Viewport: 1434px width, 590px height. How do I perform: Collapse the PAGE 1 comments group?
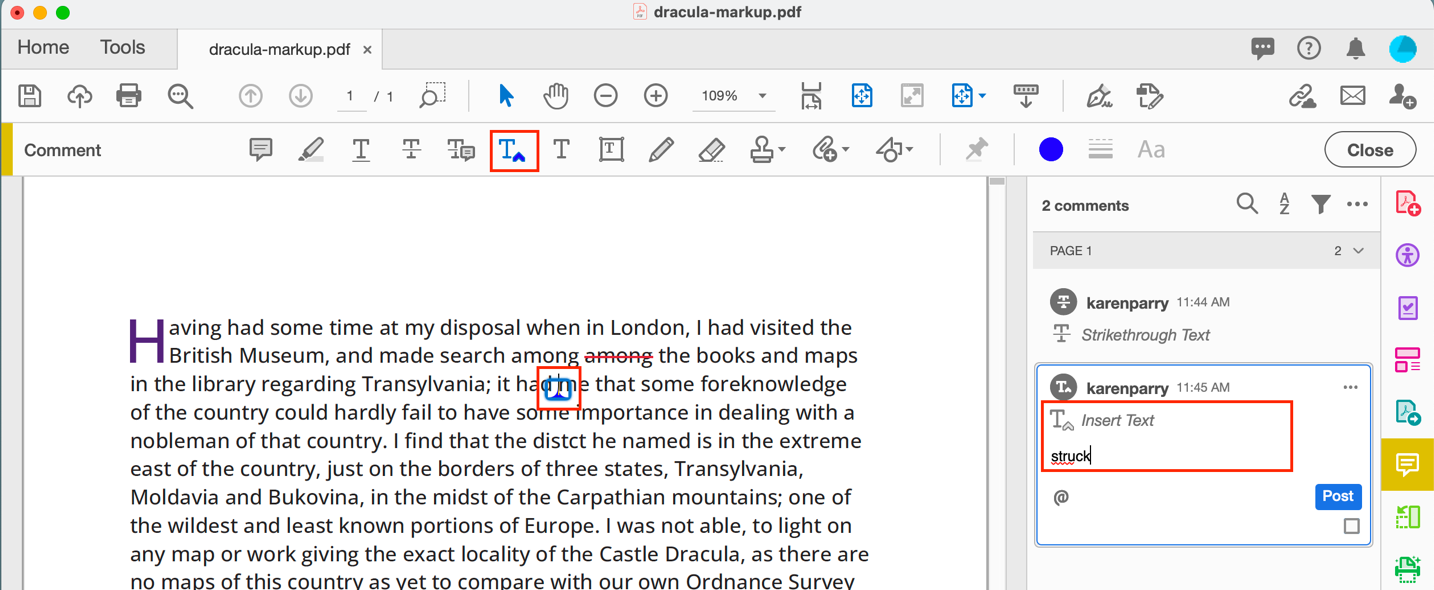(1358, 251)
